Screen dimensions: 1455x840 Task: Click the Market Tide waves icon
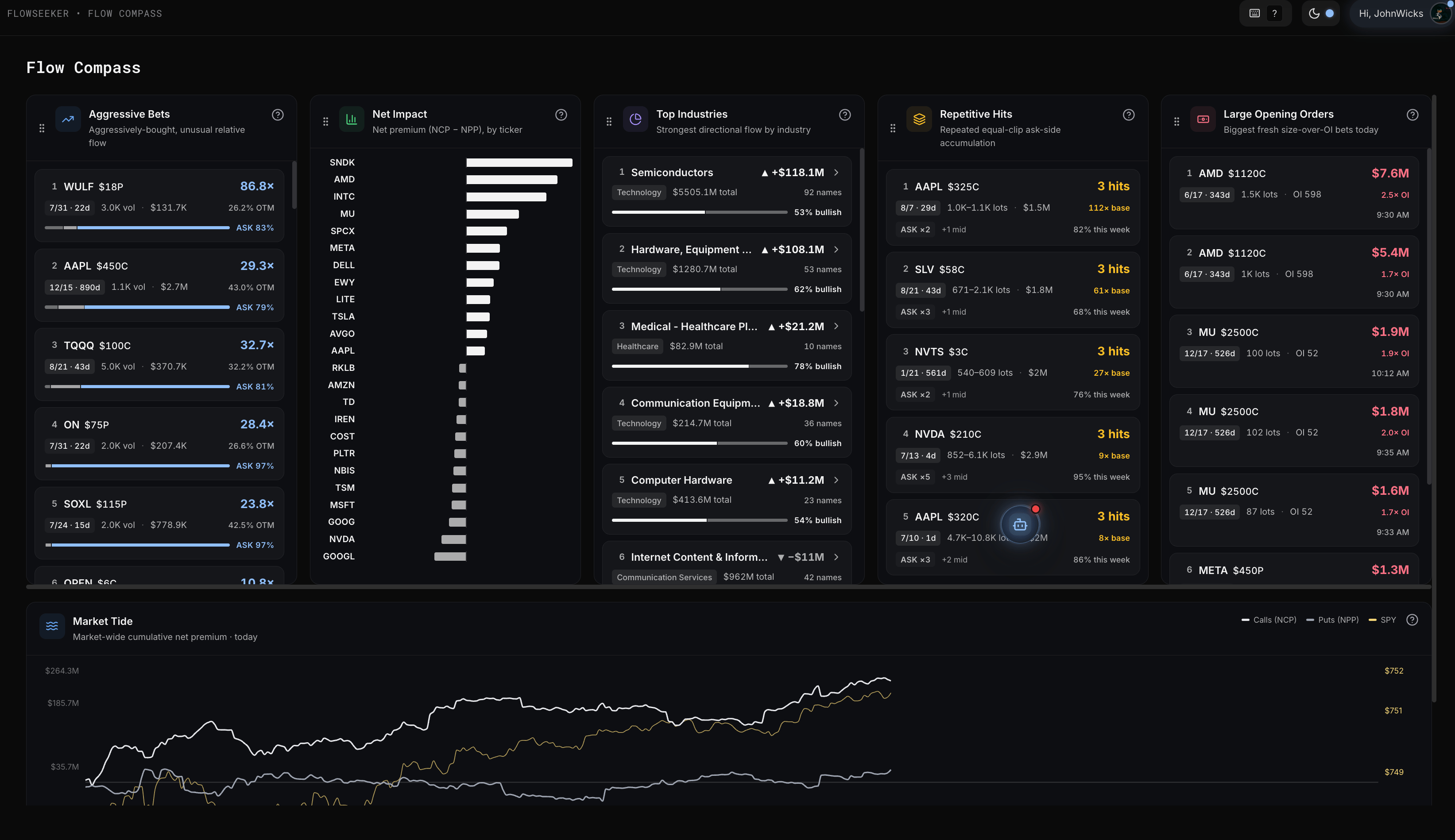pos(52,626)
